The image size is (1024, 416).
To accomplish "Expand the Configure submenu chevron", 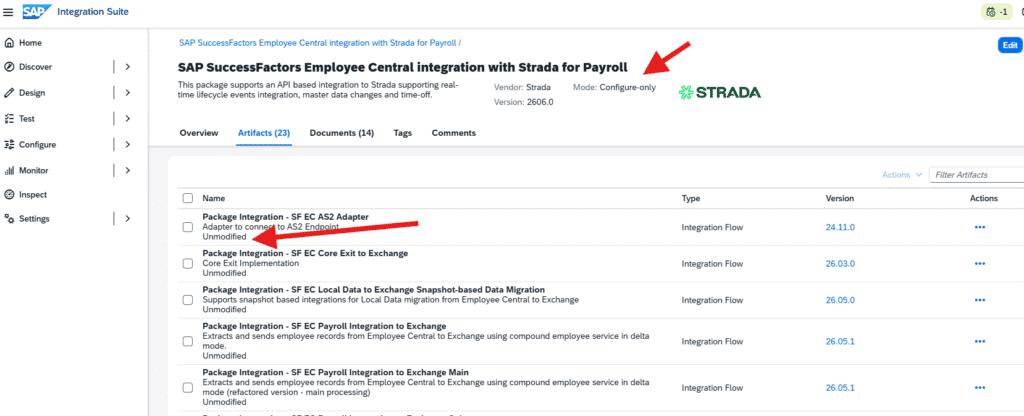I will click(x=128, y=145).
